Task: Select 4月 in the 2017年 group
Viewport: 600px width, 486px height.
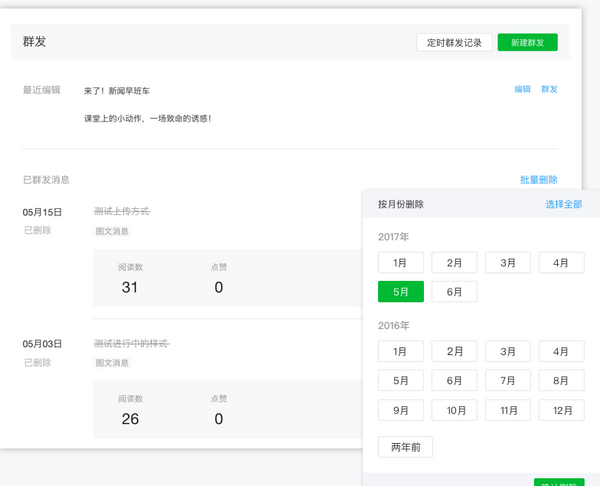Action: coord(561,263)
